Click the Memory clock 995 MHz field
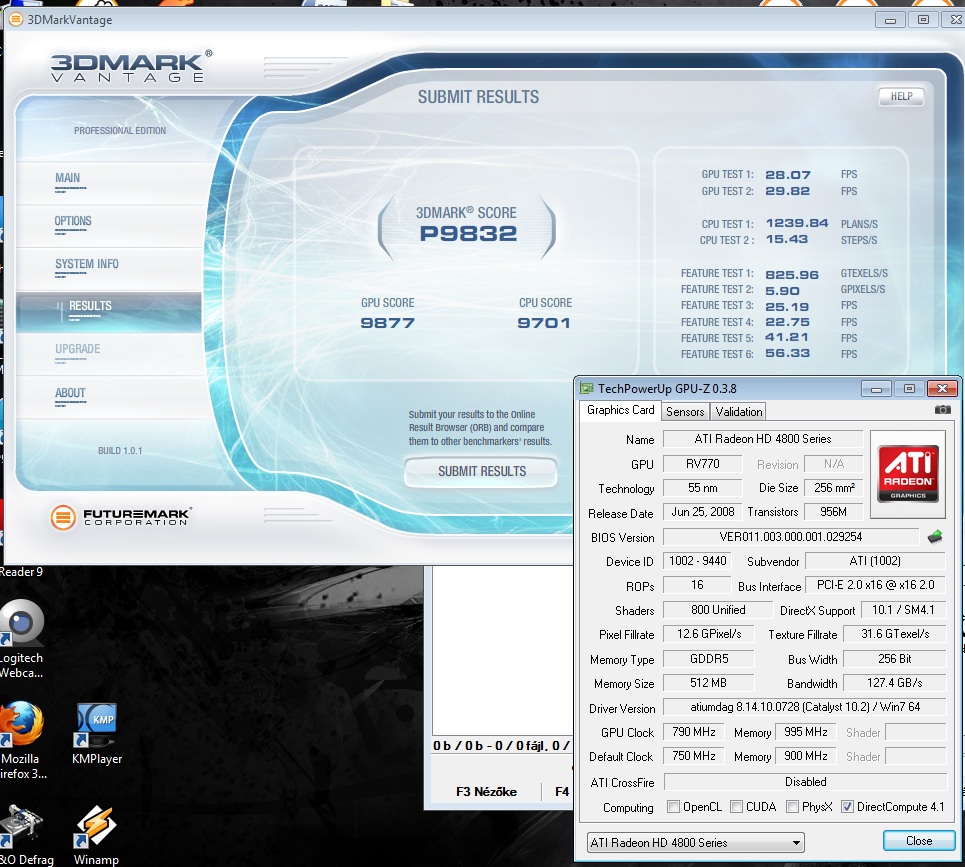965x867 pixels. click(806, 732)
